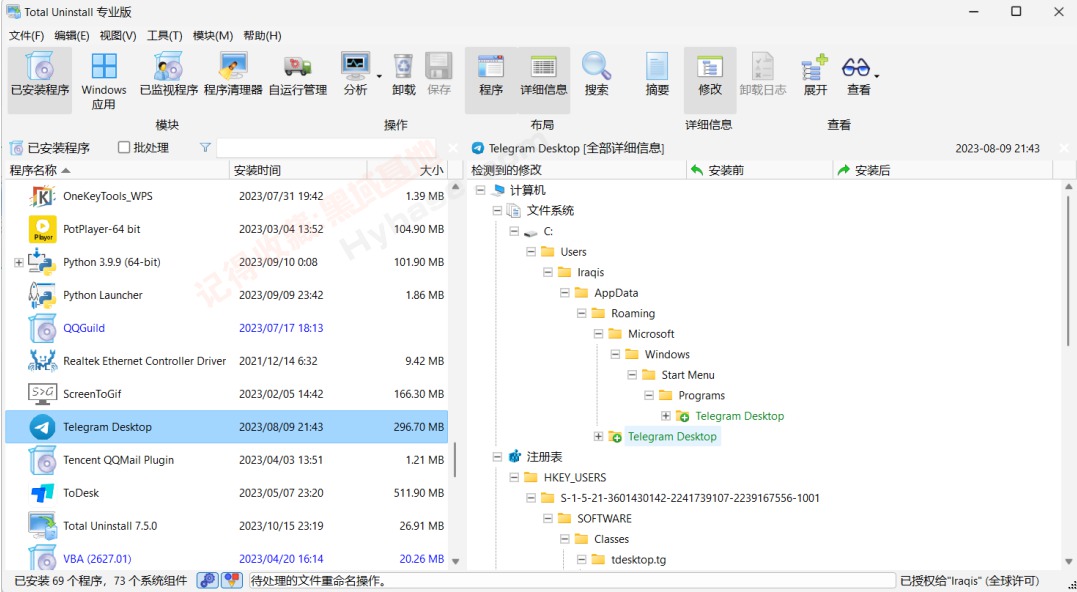This screenshot has height=592, width=1077.
Task: Collapse the 计算机 tree node
Action: click(480, 190)
